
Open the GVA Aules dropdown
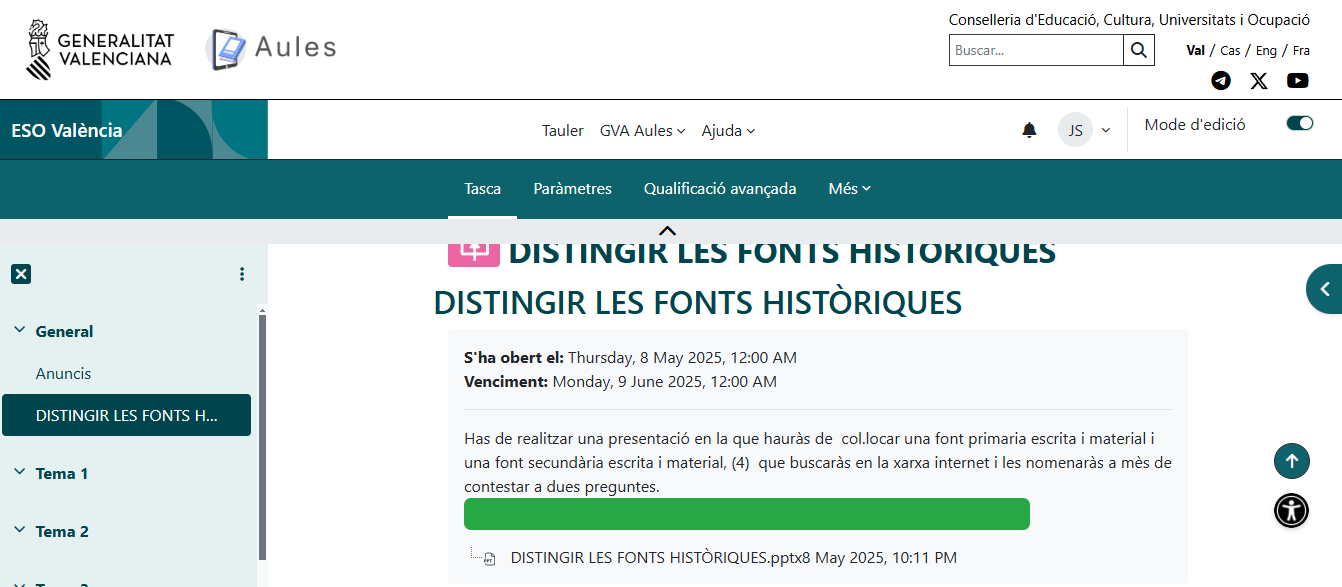pyautogui.click(x=642, y=130)
